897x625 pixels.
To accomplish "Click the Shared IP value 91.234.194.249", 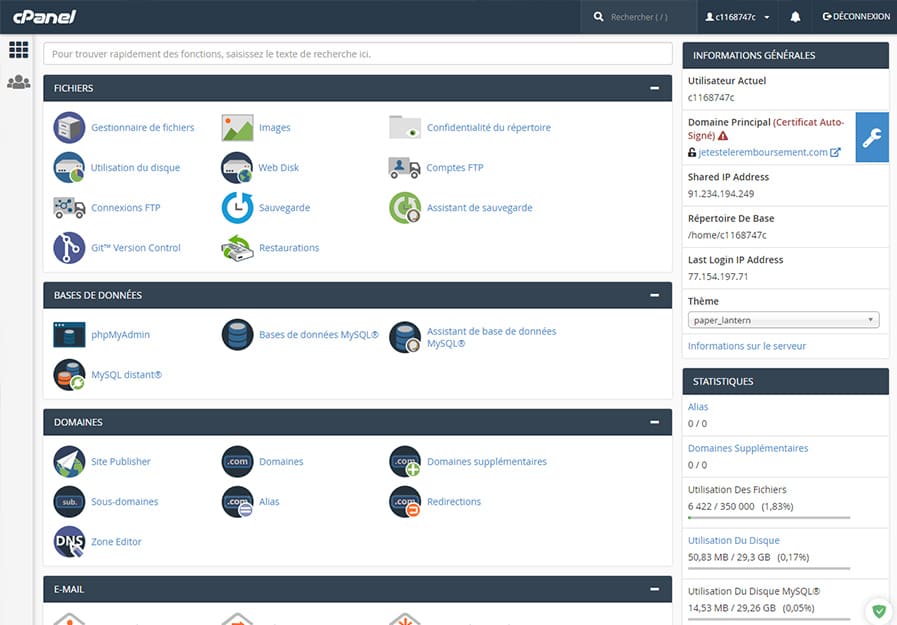I will tap(721, 194).
